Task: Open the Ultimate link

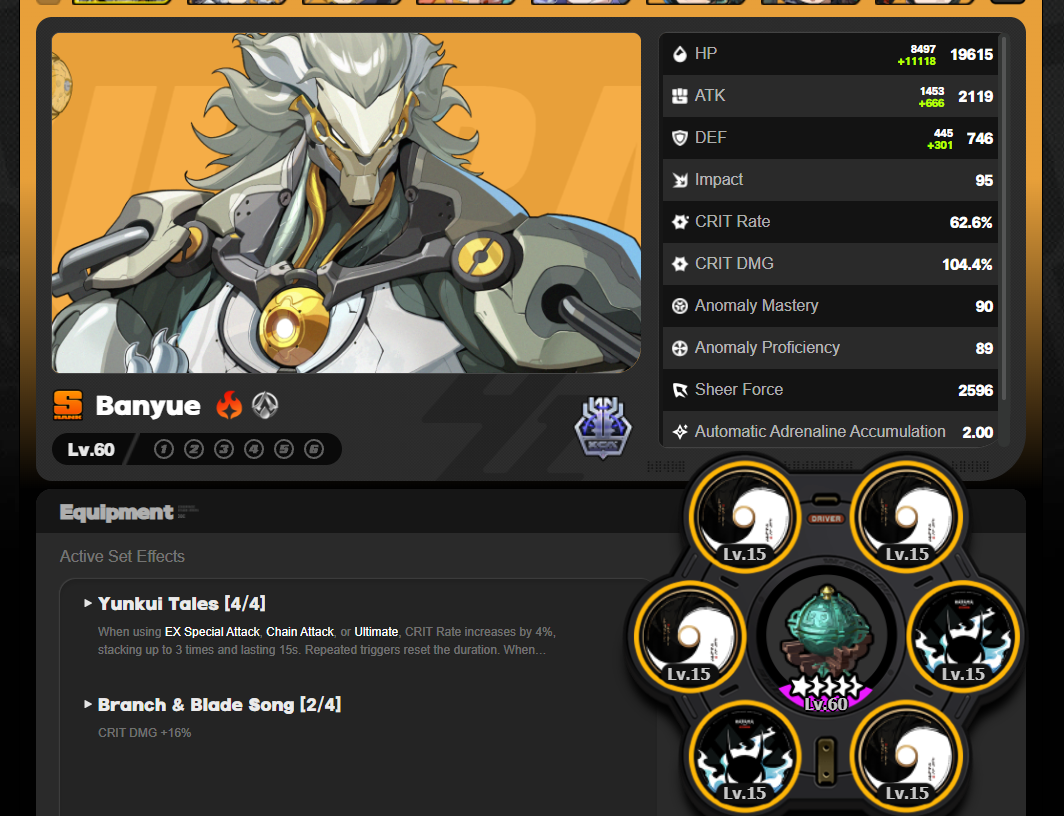Action: coord(376,632)
